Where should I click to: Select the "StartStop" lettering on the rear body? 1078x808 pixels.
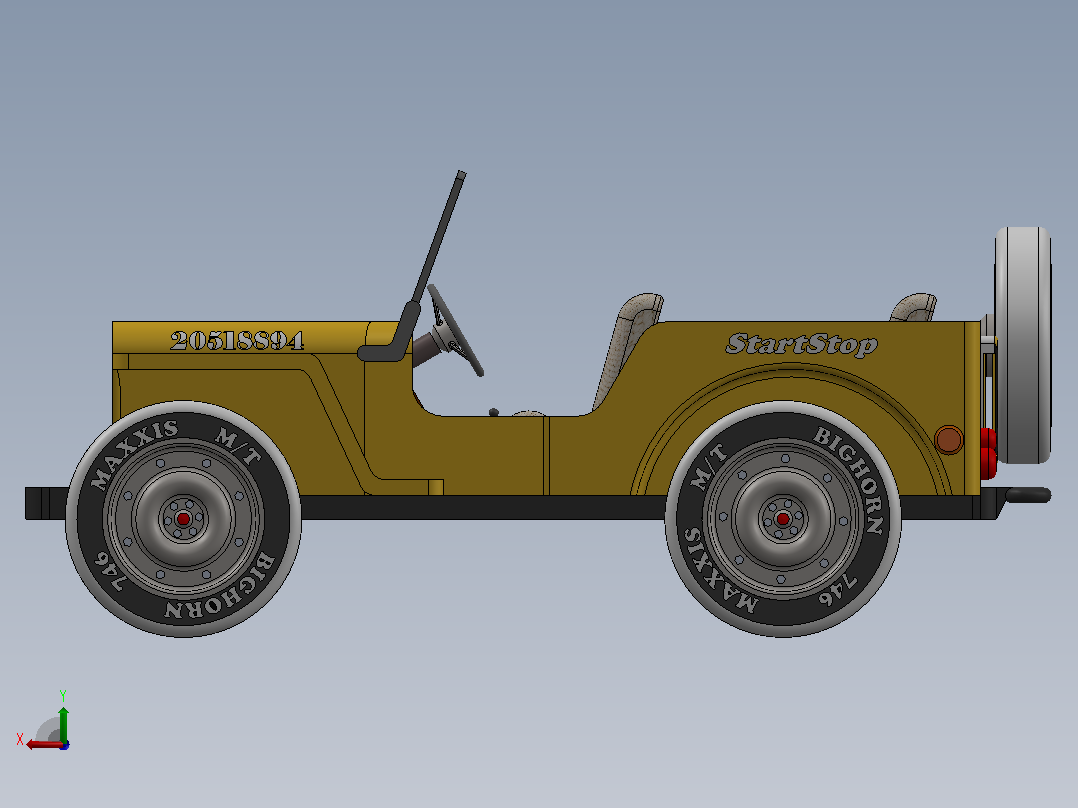point(802,345)
